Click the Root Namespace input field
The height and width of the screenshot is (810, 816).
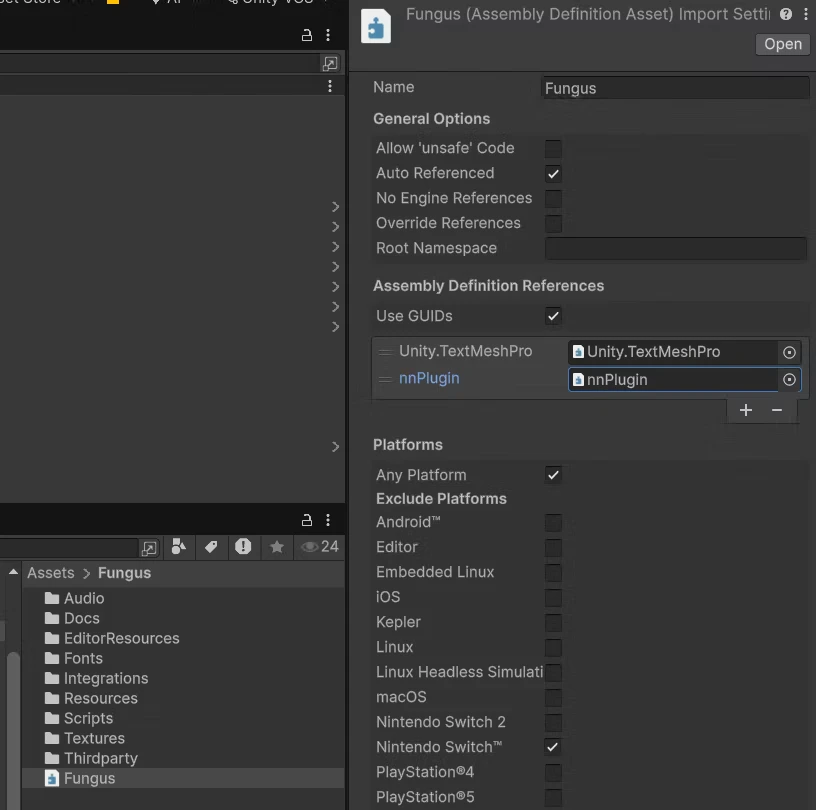pos(675,248)
